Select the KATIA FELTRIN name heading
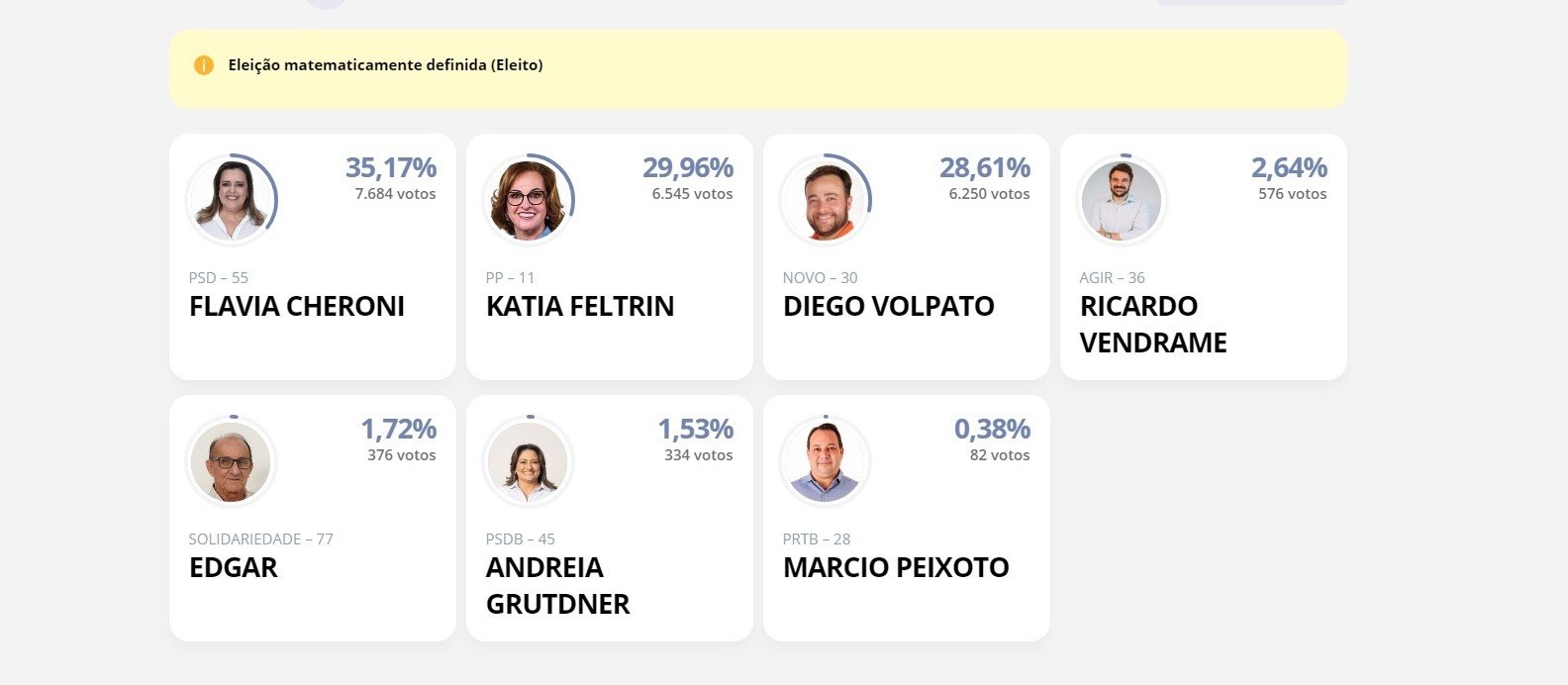 point(580,306)
